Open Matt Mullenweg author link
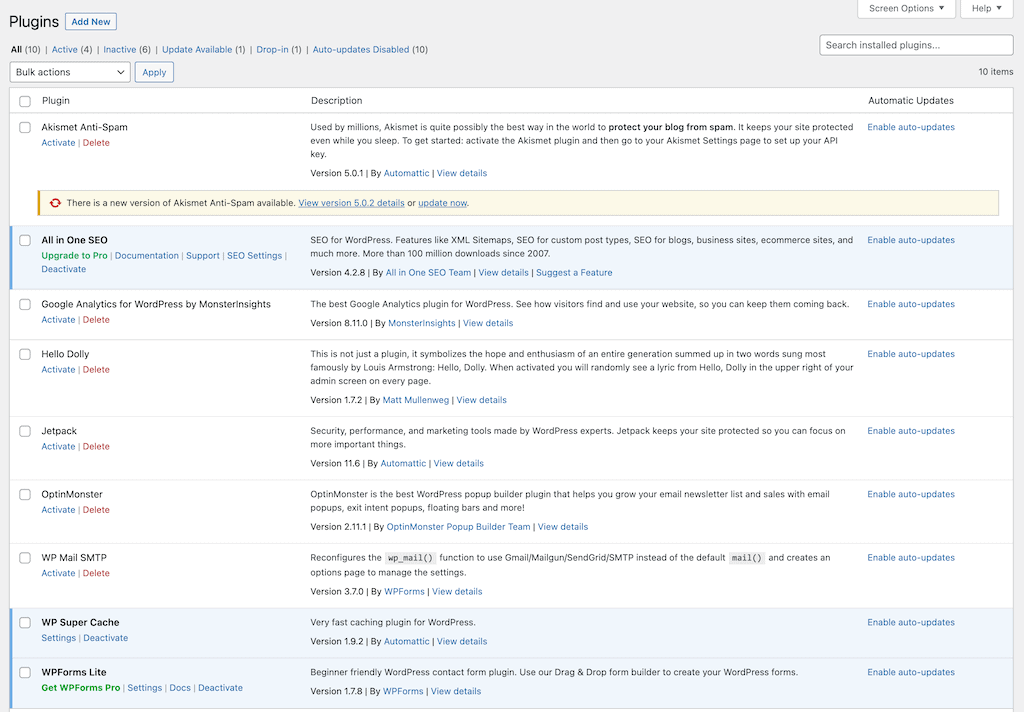The image size is (1024, 712). point(415,400)
